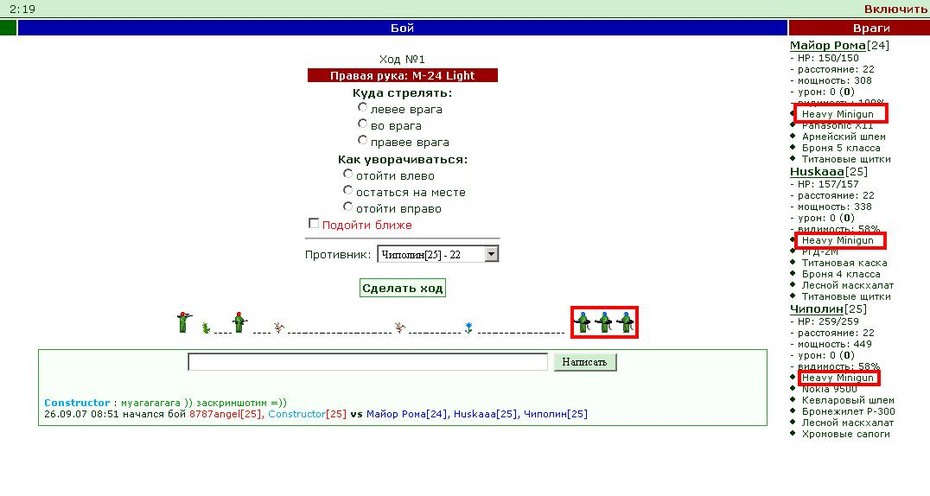Choose 'остаться на месте' dodge option

(x=348, y=190)
